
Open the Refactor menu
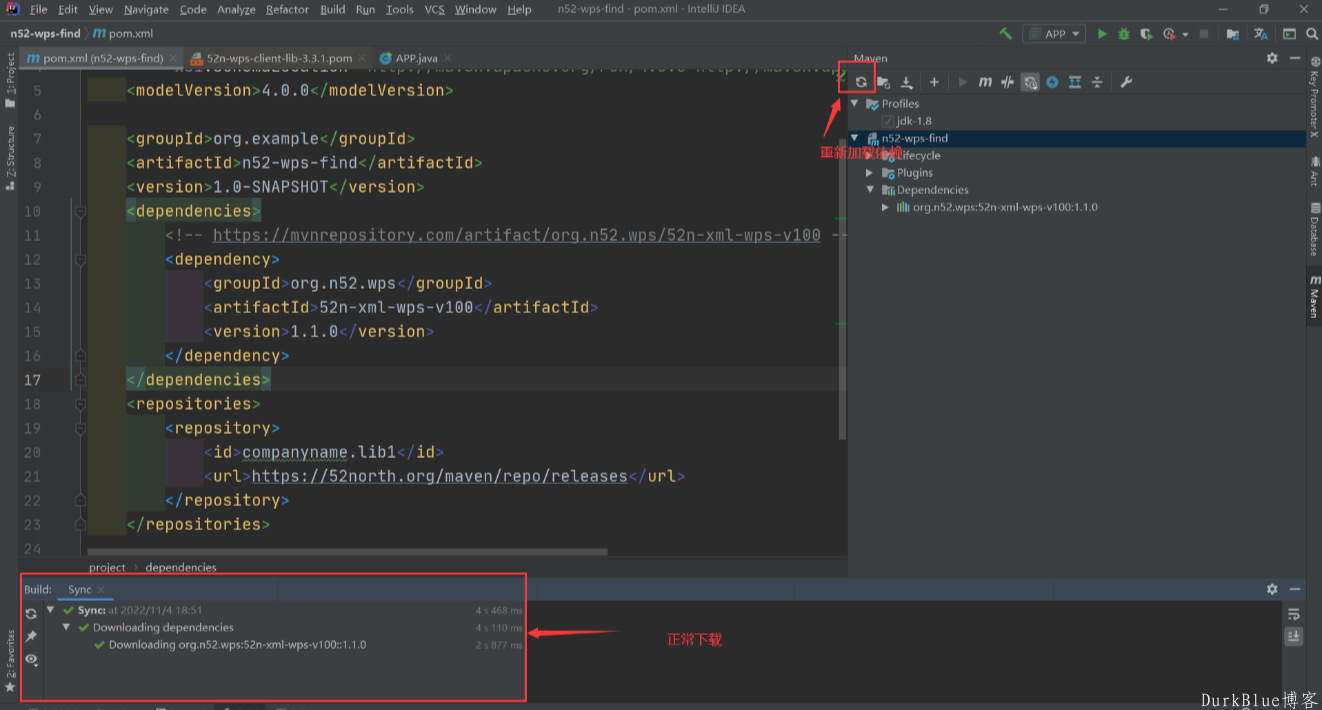(287, 9)
